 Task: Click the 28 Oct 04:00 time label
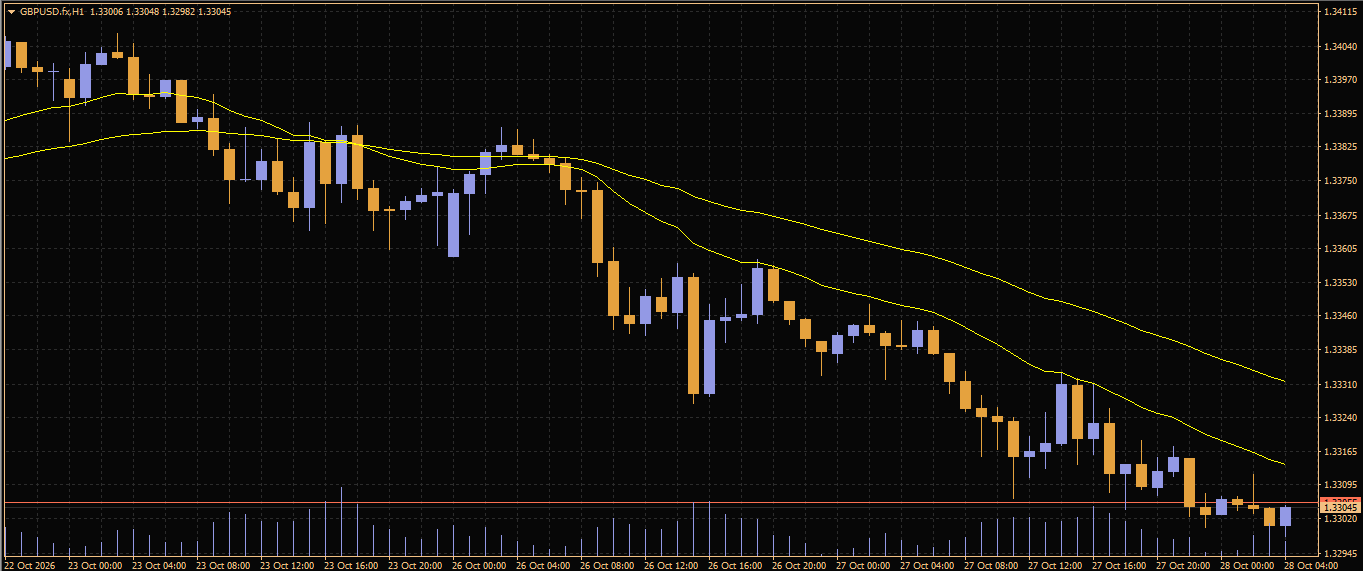1311,565
